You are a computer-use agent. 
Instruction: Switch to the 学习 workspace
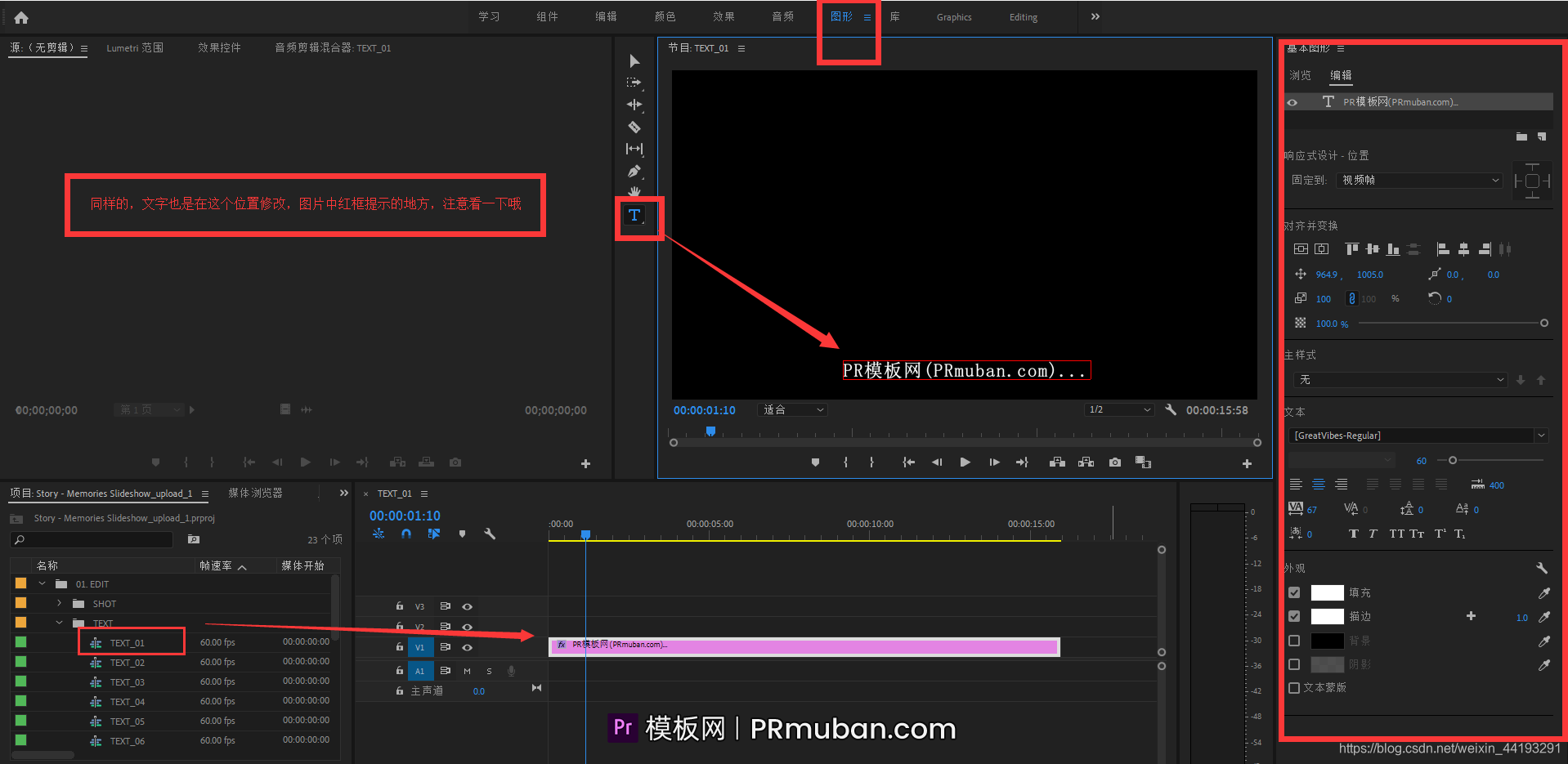(x=489, y=16)
